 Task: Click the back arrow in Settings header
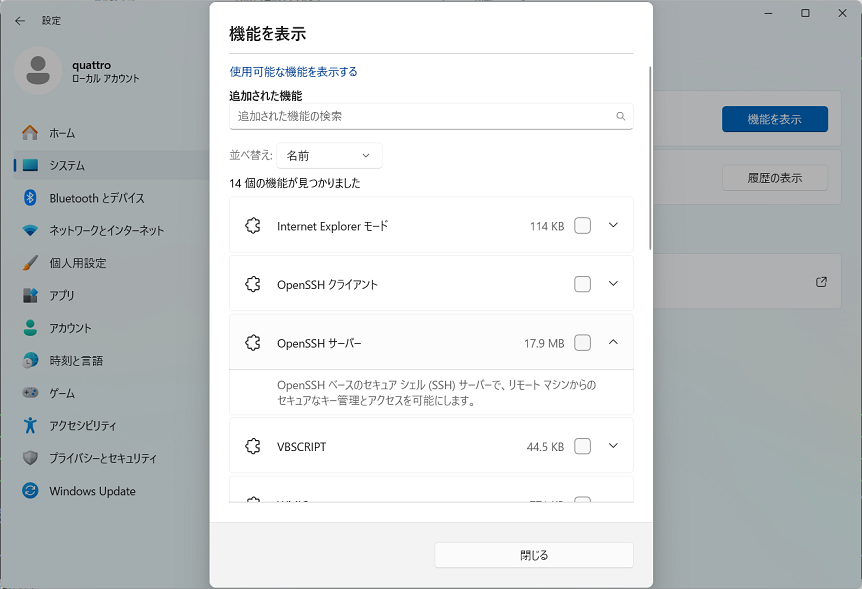[x=20, y=20]
